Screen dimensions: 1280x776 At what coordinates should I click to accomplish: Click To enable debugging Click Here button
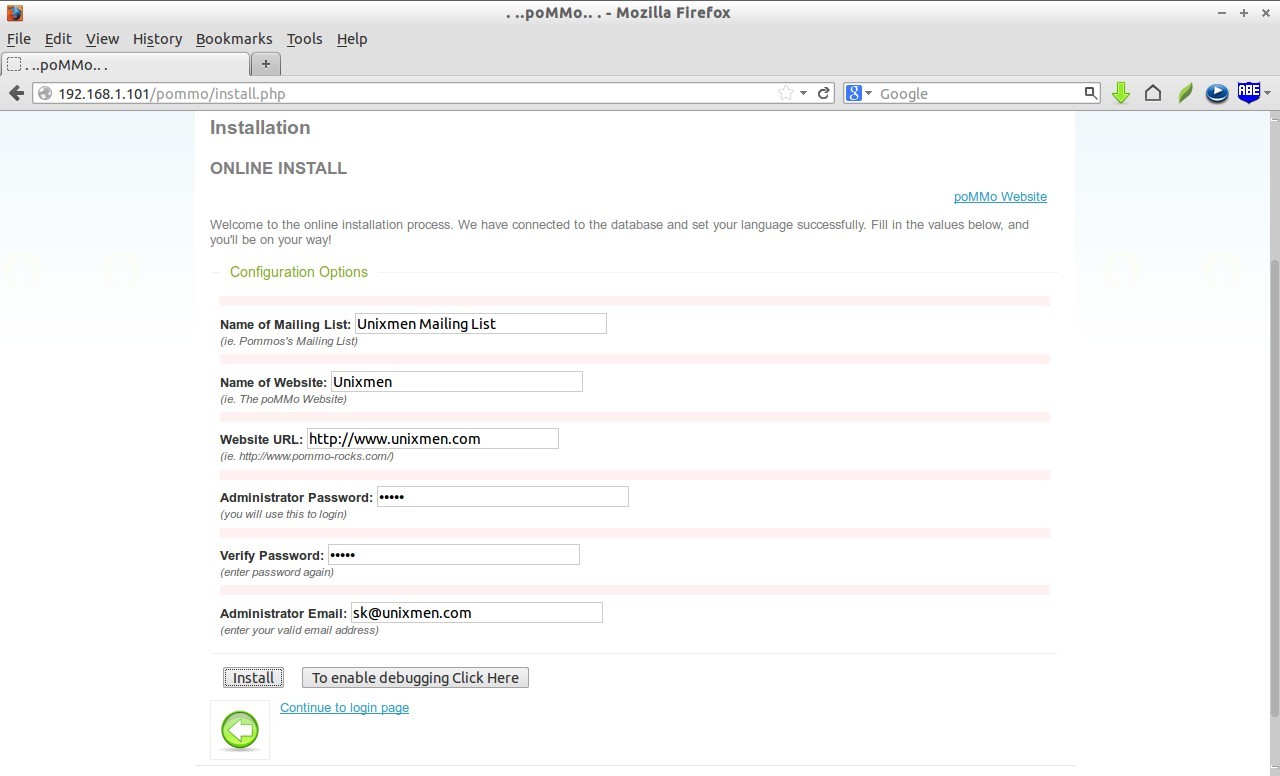pyautogui.click(x=415, y=678)
